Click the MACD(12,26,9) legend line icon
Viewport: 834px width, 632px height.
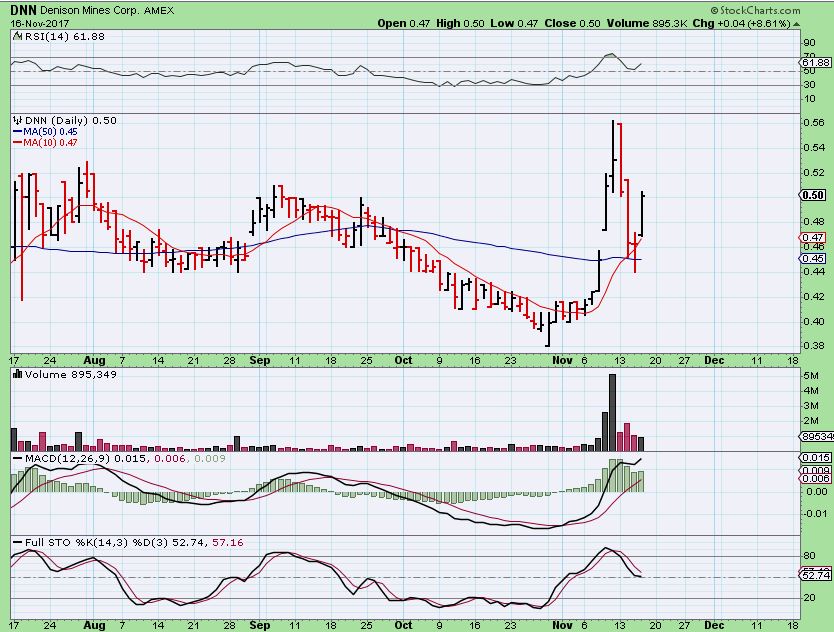tap(17, 457)
